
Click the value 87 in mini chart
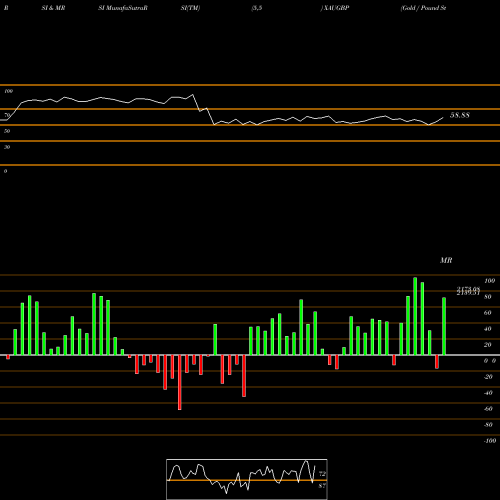pyautogui.click(x=322, y=486)
